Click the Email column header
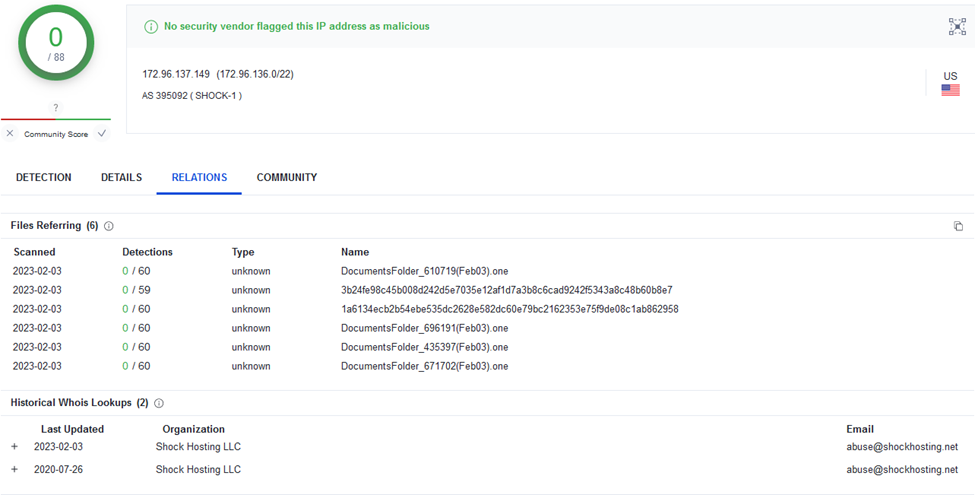This screenshot has width=975, height=495. point(860,429)
